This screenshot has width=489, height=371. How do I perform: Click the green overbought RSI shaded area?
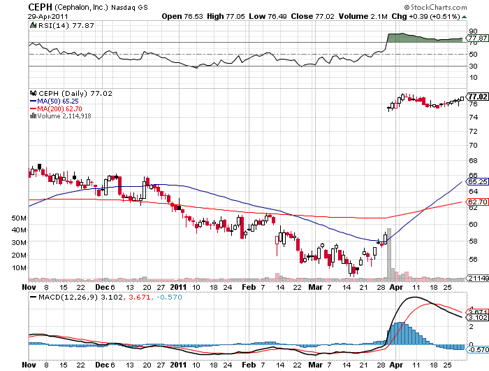click(425, 38)
